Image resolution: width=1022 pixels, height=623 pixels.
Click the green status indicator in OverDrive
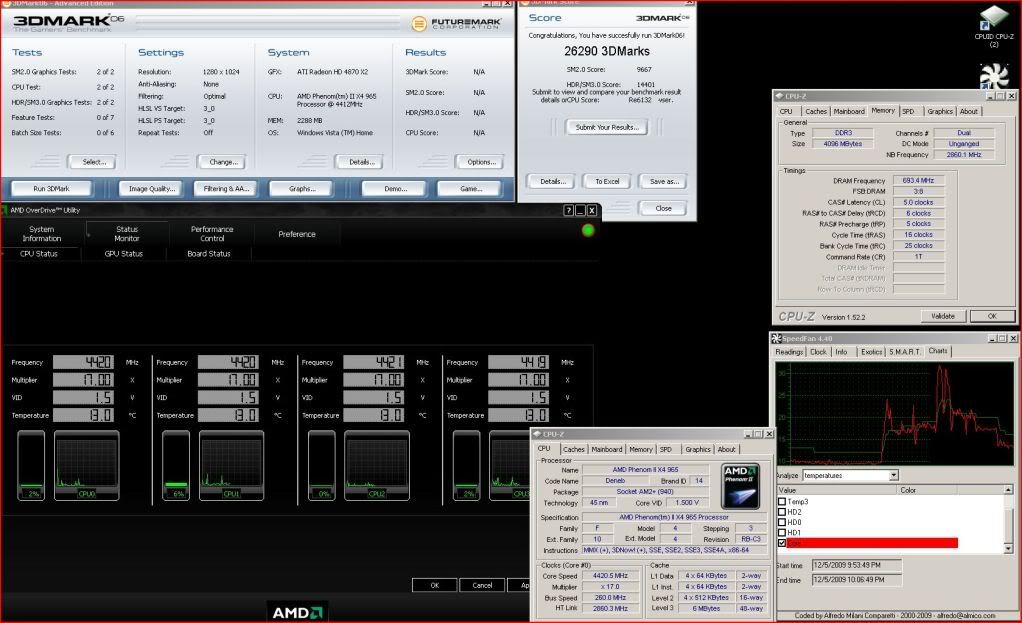588,231
